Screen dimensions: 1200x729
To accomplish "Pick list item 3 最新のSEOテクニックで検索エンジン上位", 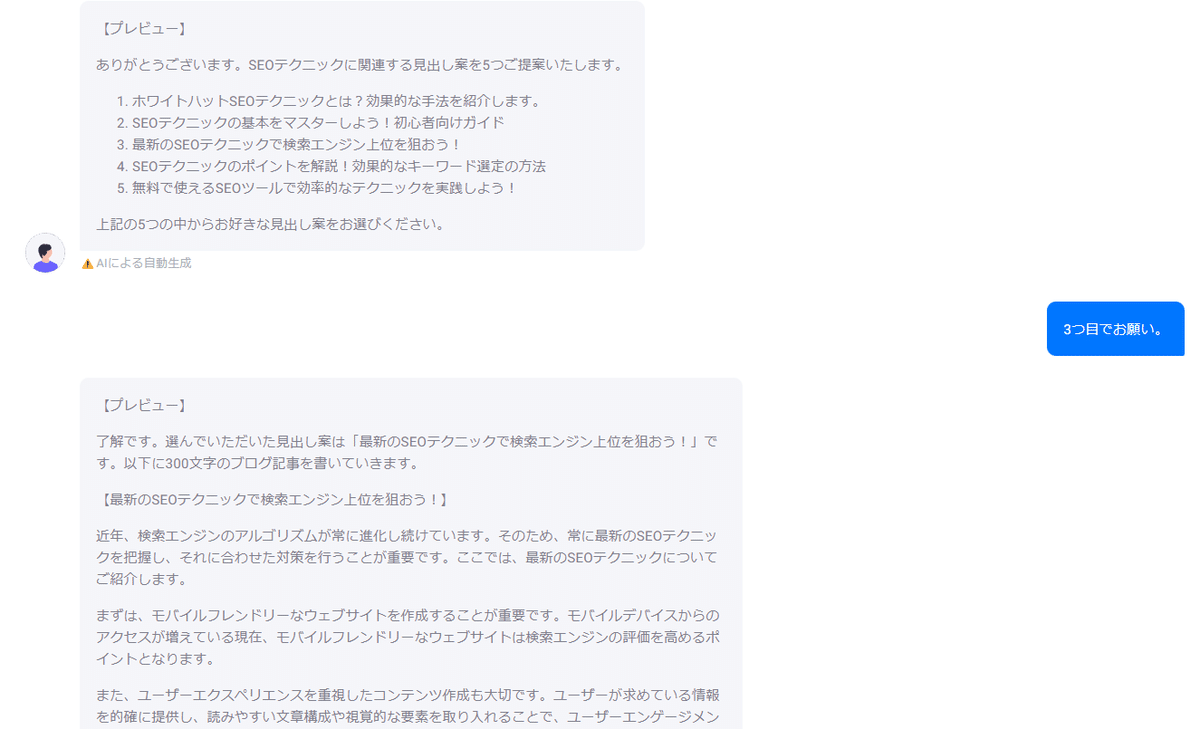I will [x=289, y=145].
